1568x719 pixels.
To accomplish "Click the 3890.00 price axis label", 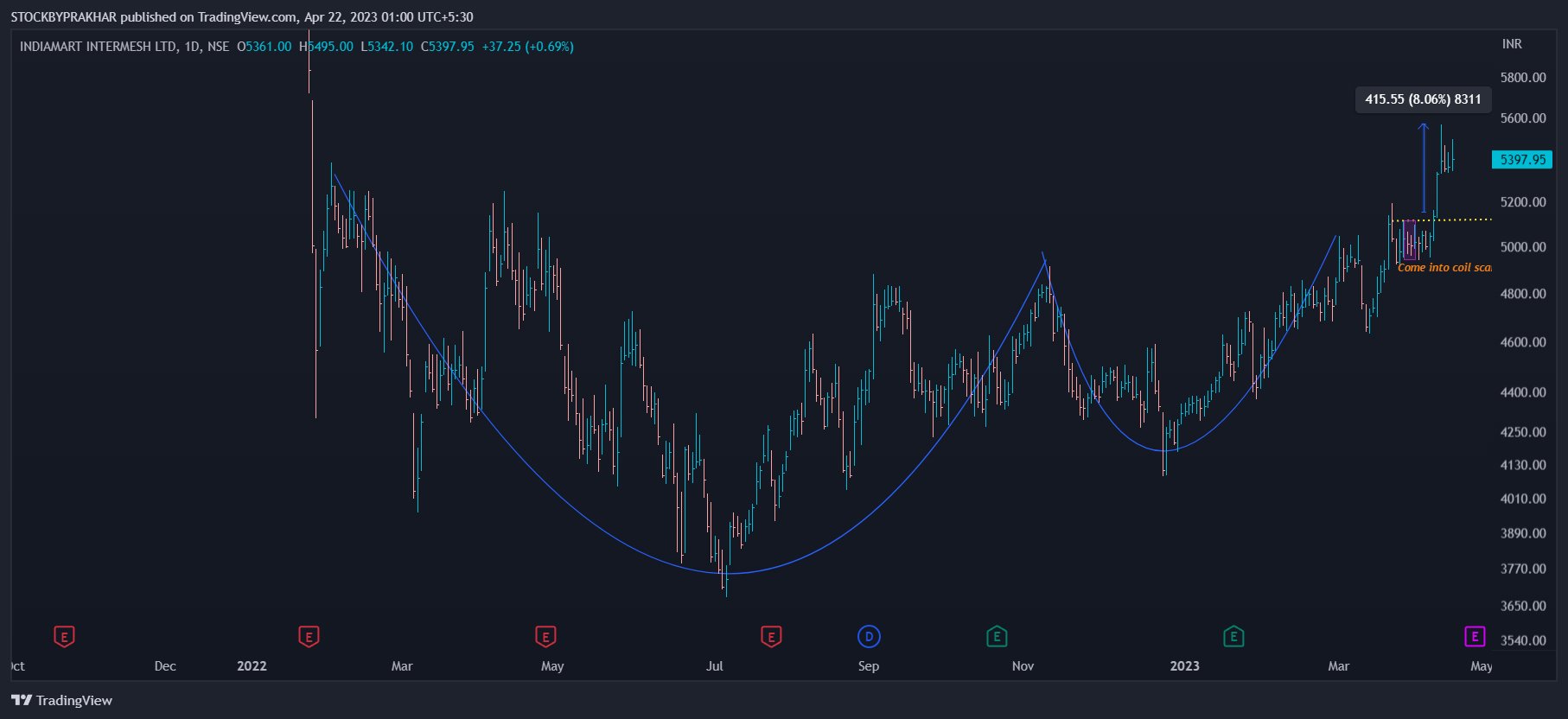I will (1523, 533).
